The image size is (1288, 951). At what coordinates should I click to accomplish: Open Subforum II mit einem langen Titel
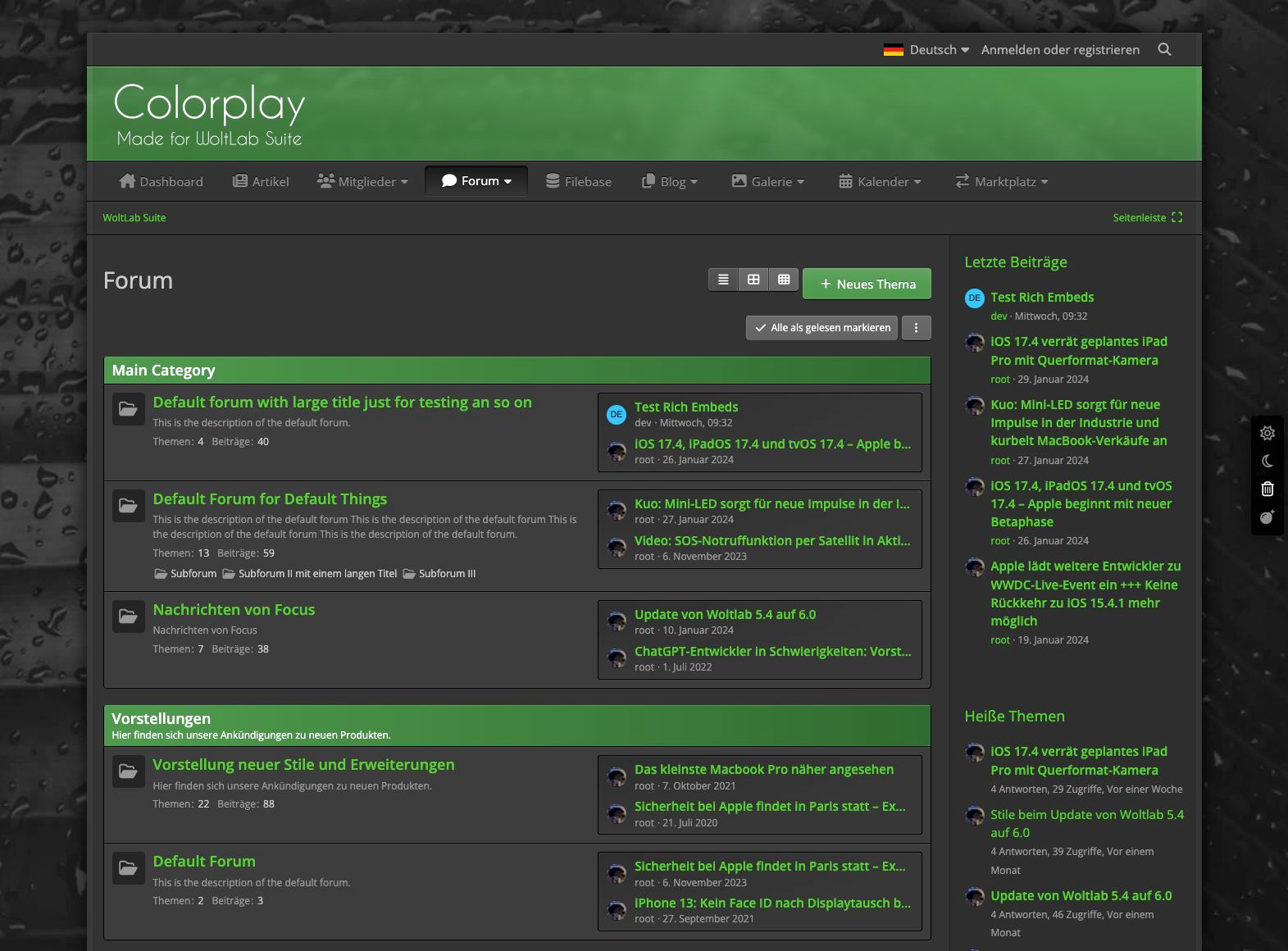click(x=316, y=574)
